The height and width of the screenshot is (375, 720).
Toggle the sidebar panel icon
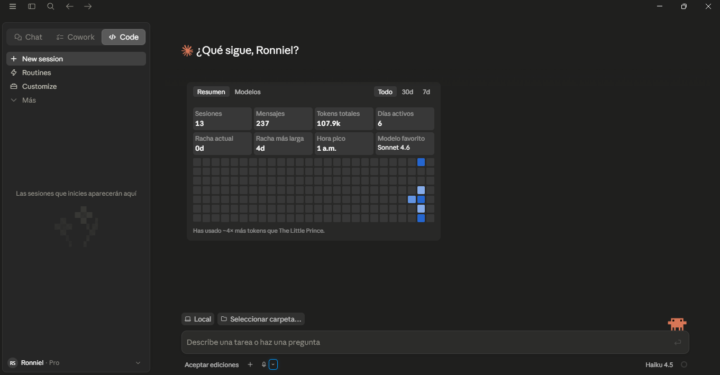pos(32,6)
